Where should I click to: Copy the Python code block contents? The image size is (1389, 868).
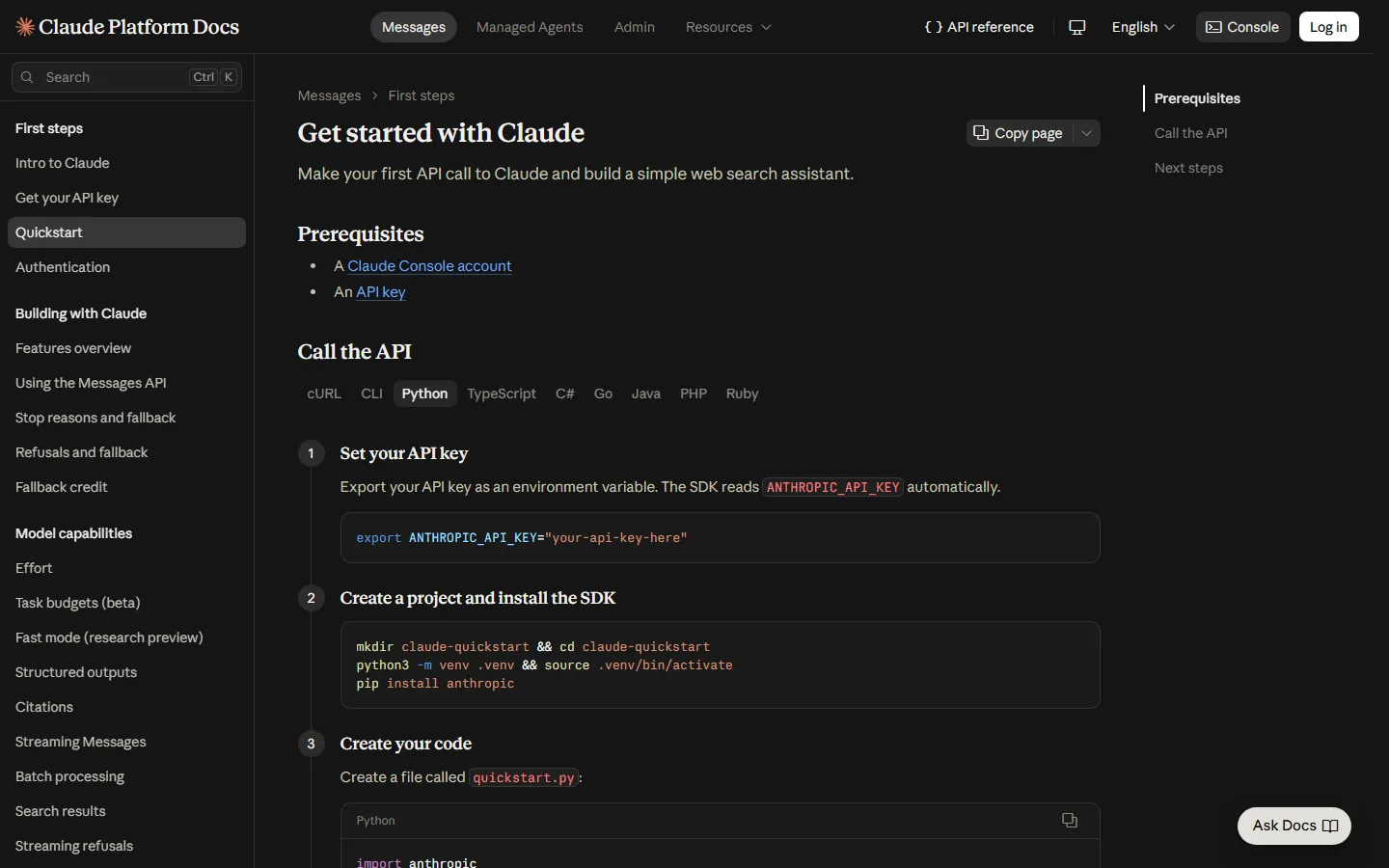click(1070, 821)
